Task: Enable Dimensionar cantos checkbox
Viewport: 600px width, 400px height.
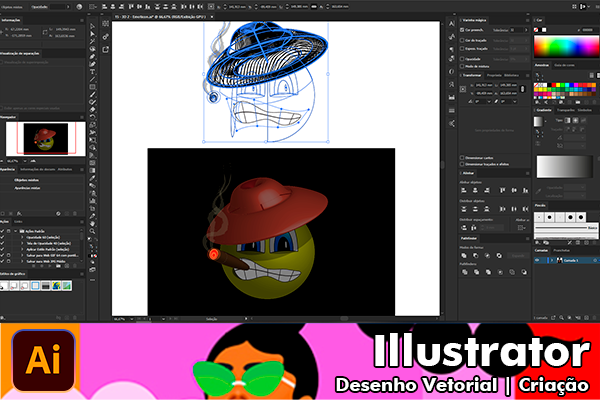Action: pyautogui.click(x=462, y=158)
